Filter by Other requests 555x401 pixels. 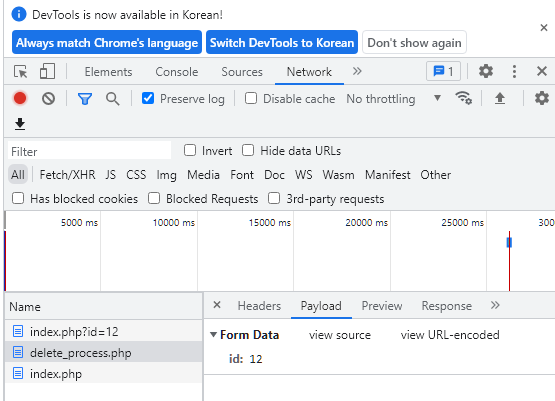pyautogui.click(x=436, y=175)
